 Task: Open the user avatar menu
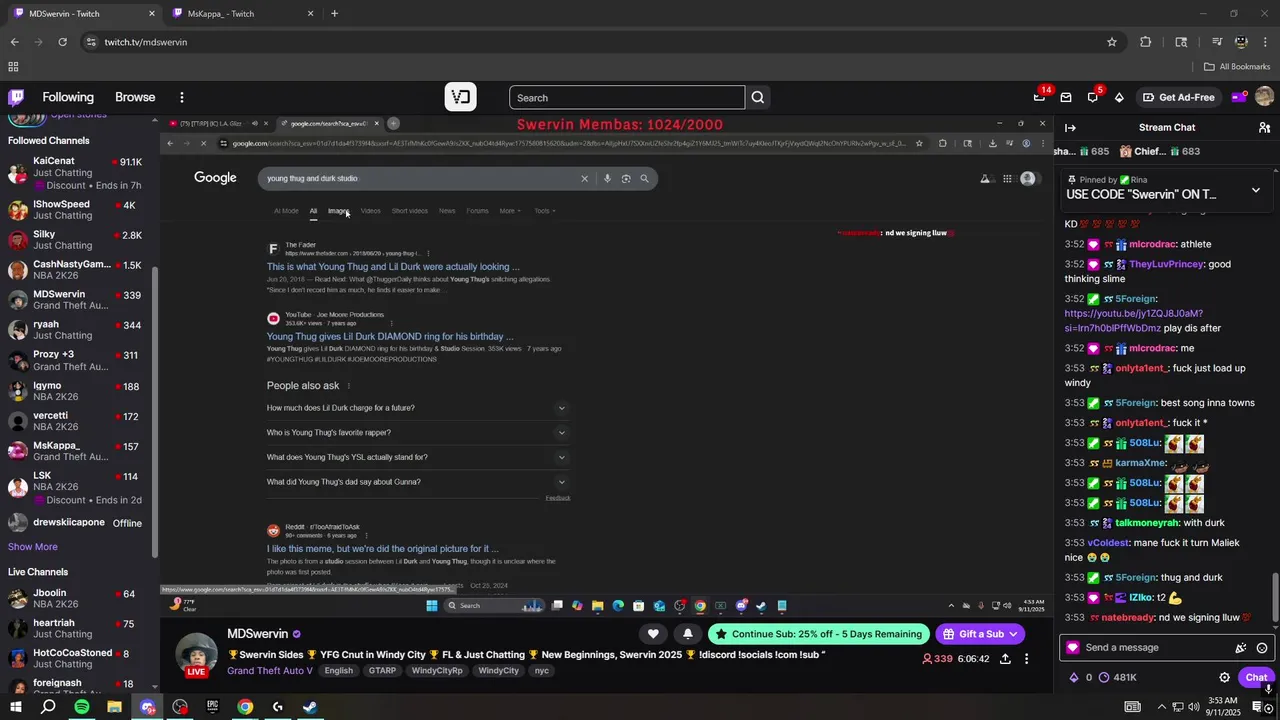(x=1264, y=97)
